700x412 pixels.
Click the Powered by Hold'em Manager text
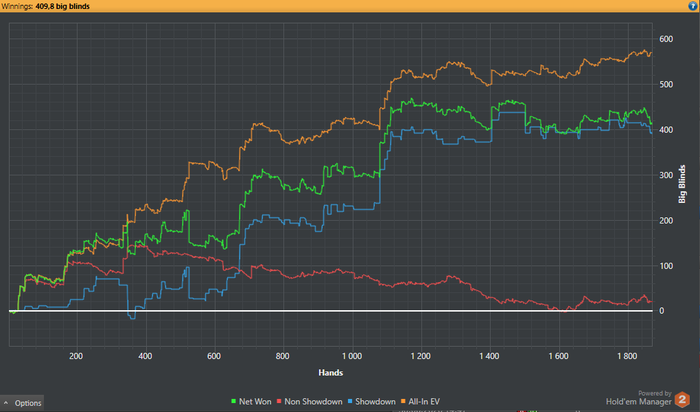[638, 398]
